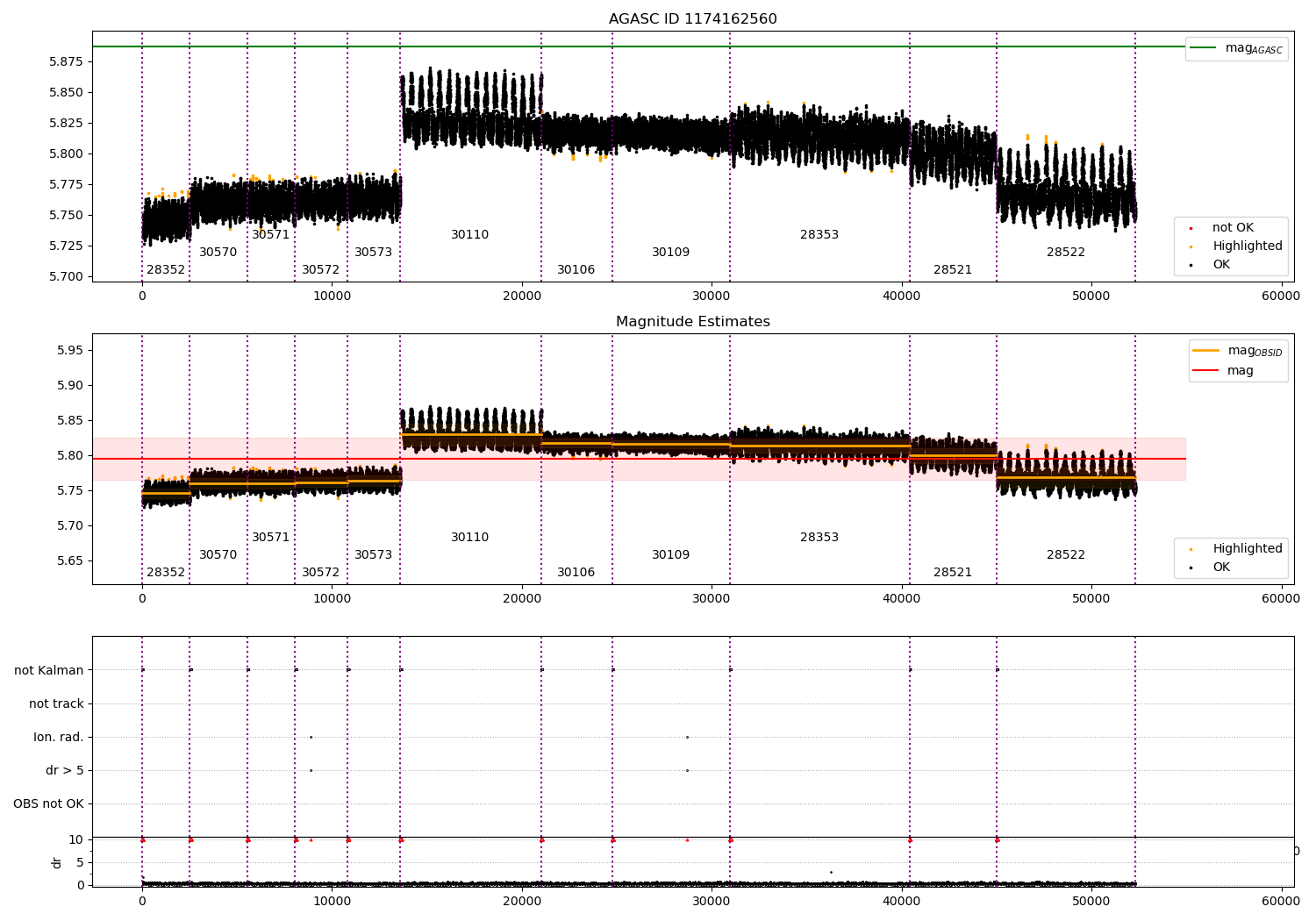Click the 5.70 y-axis tick label
Screen dimensions: 1316x921
click(69, 526)
